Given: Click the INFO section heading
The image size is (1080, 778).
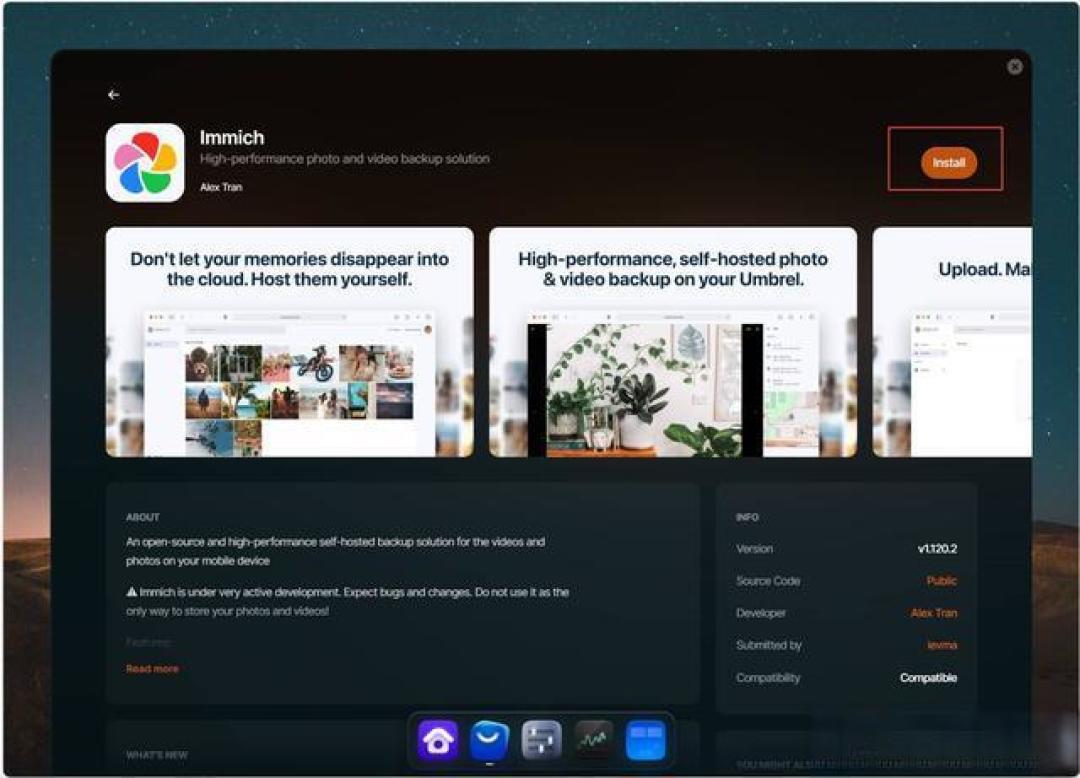Looking at the screenshot, I should [747, 517].
